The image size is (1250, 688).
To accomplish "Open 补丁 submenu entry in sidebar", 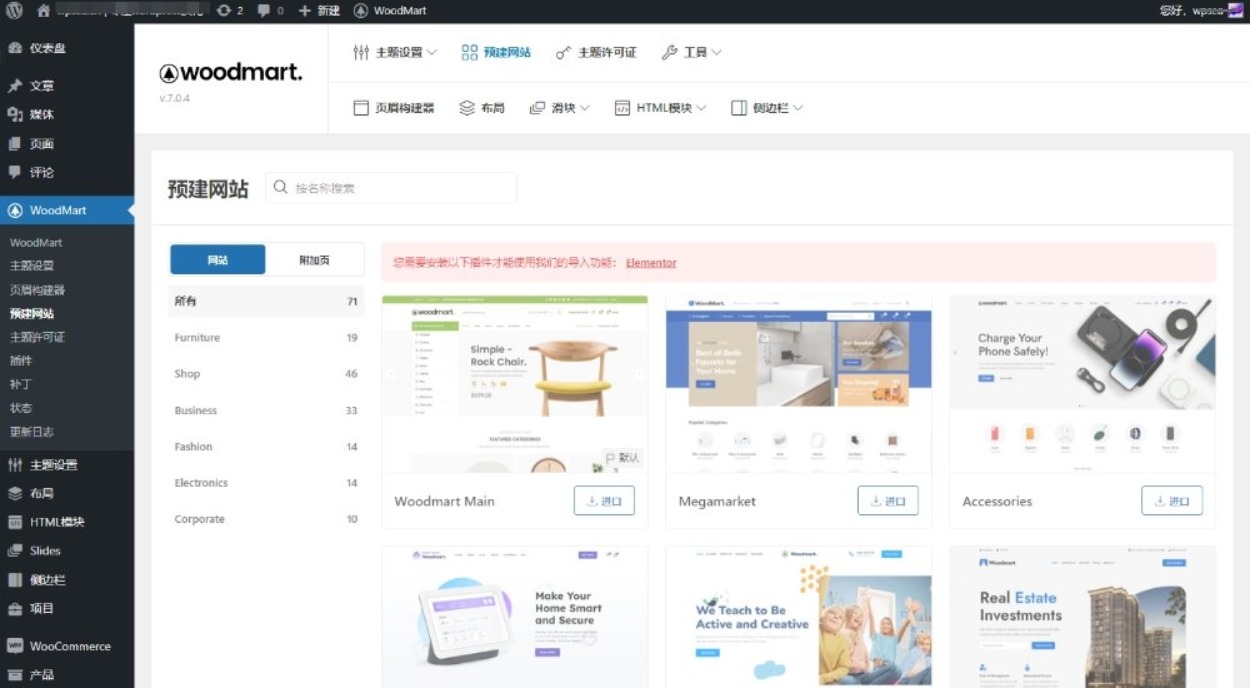I will (21, 384).
